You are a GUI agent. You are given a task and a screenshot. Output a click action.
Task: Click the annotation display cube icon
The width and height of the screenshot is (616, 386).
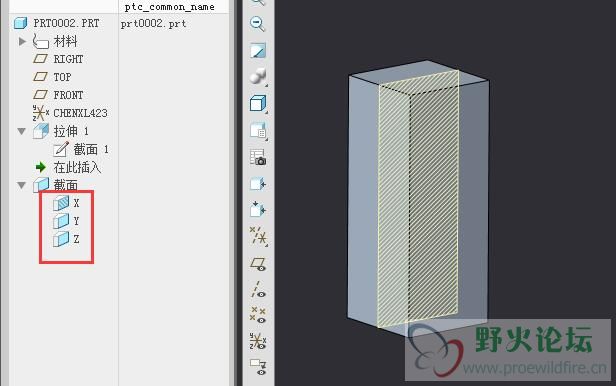pos(258,184)
